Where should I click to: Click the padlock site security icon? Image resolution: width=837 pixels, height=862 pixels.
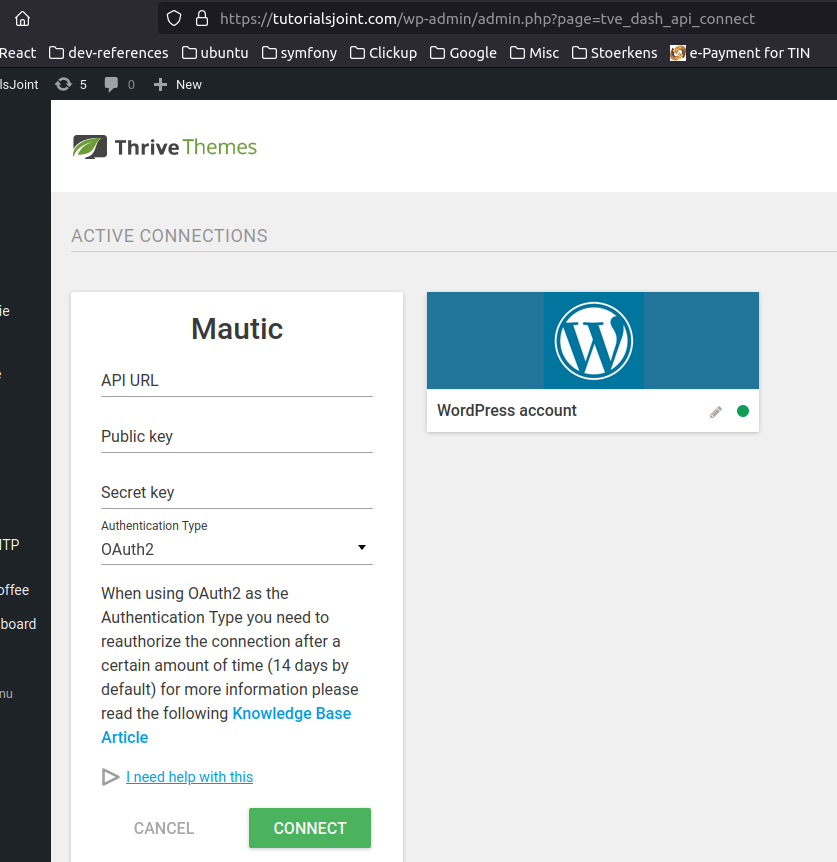coord(202,19)
